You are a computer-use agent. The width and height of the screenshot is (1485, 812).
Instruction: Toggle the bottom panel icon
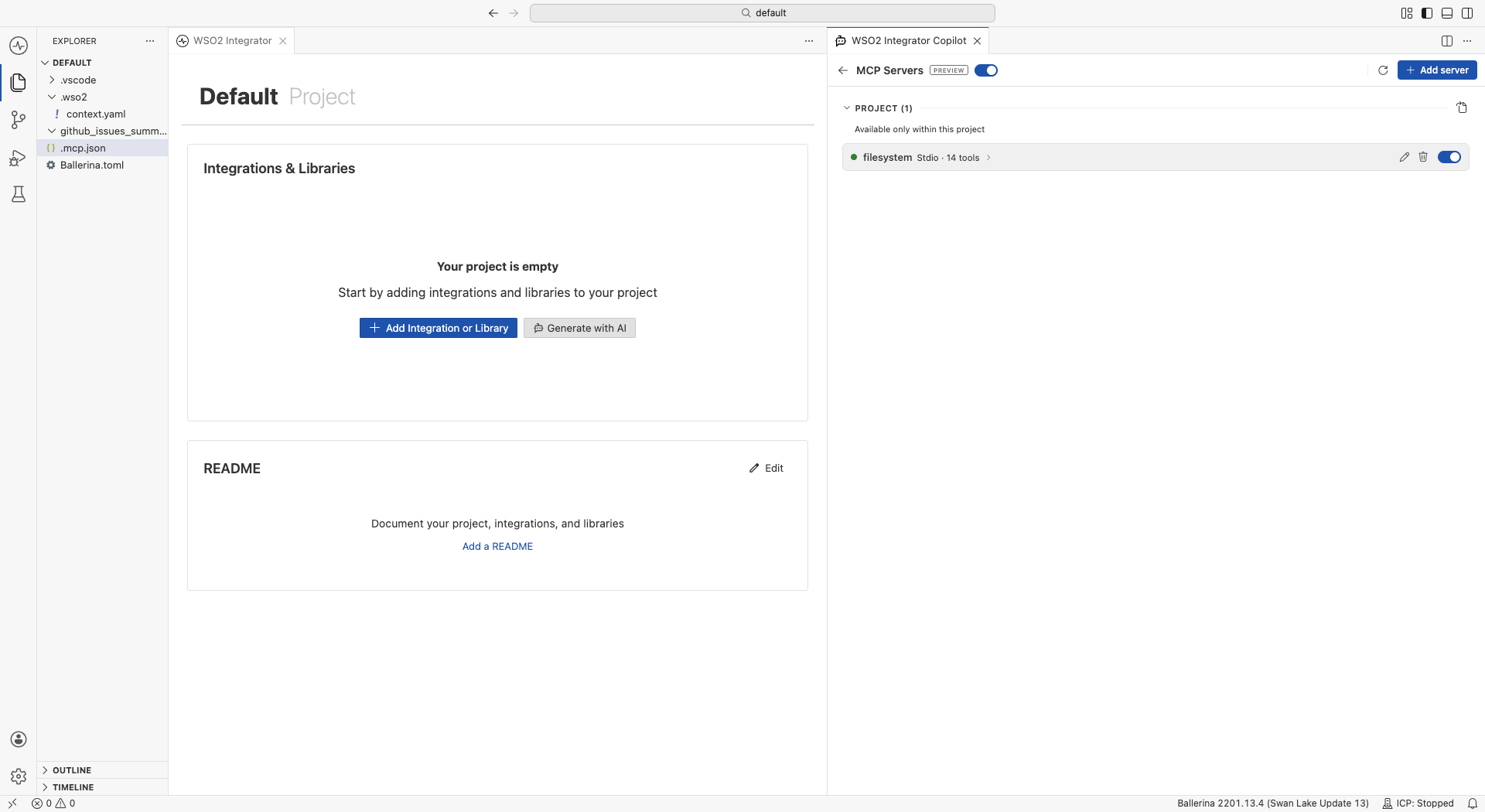click(x=1447, y=13)
